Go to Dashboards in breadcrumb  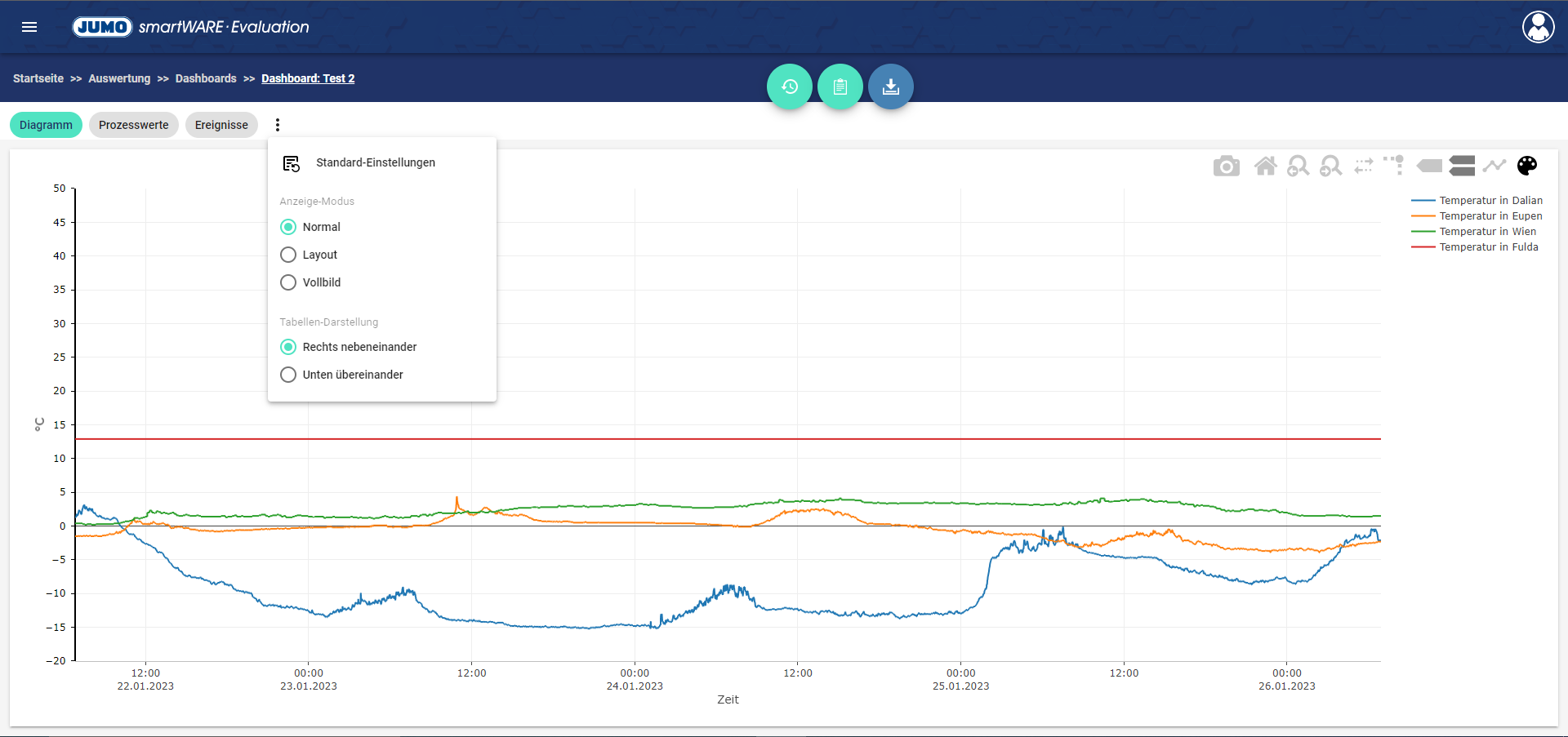point(206,78)
